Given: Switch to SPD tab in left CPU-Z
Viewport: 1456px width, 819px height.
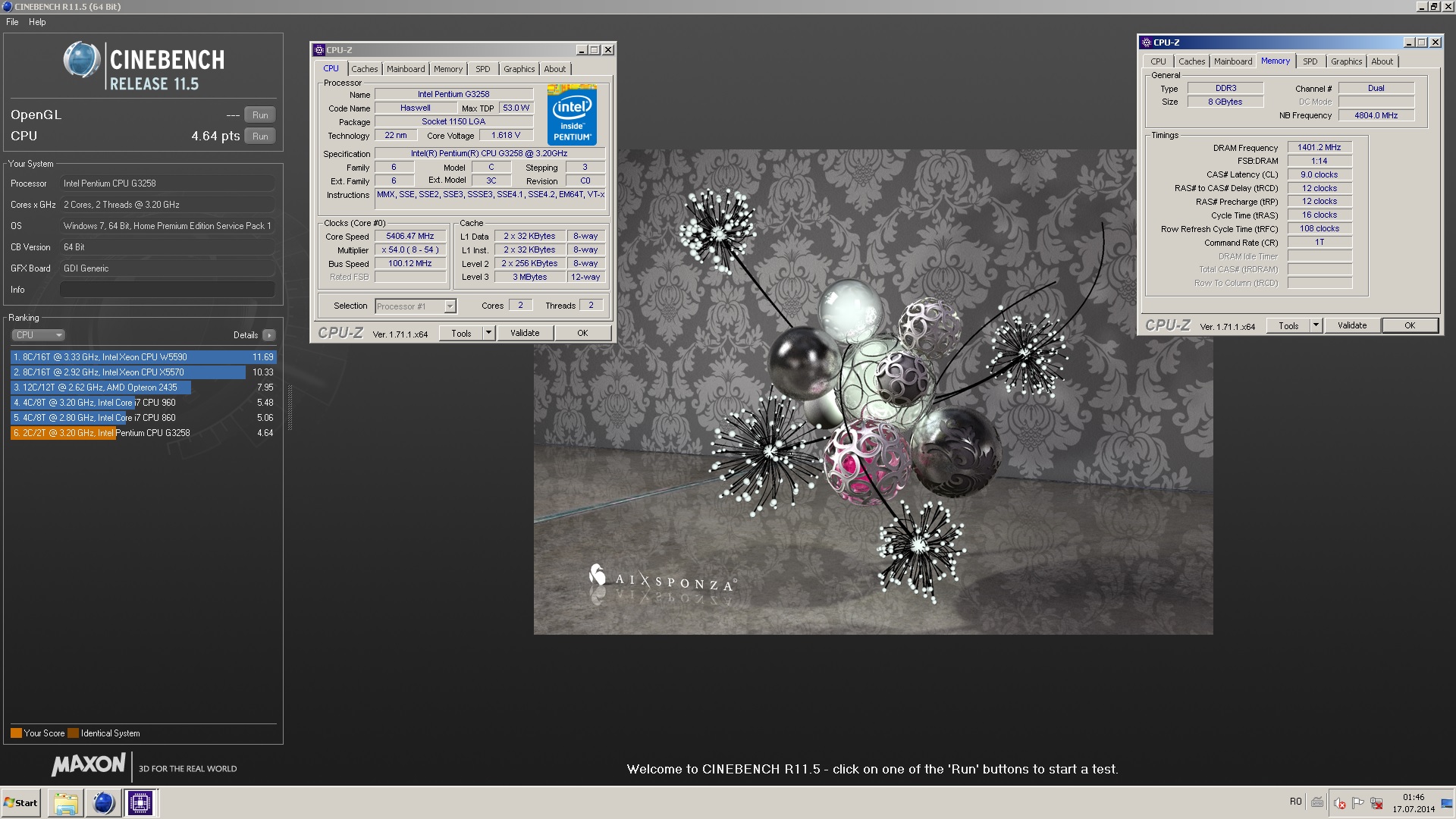Looking at the screenshot, I should coord(483,69).
